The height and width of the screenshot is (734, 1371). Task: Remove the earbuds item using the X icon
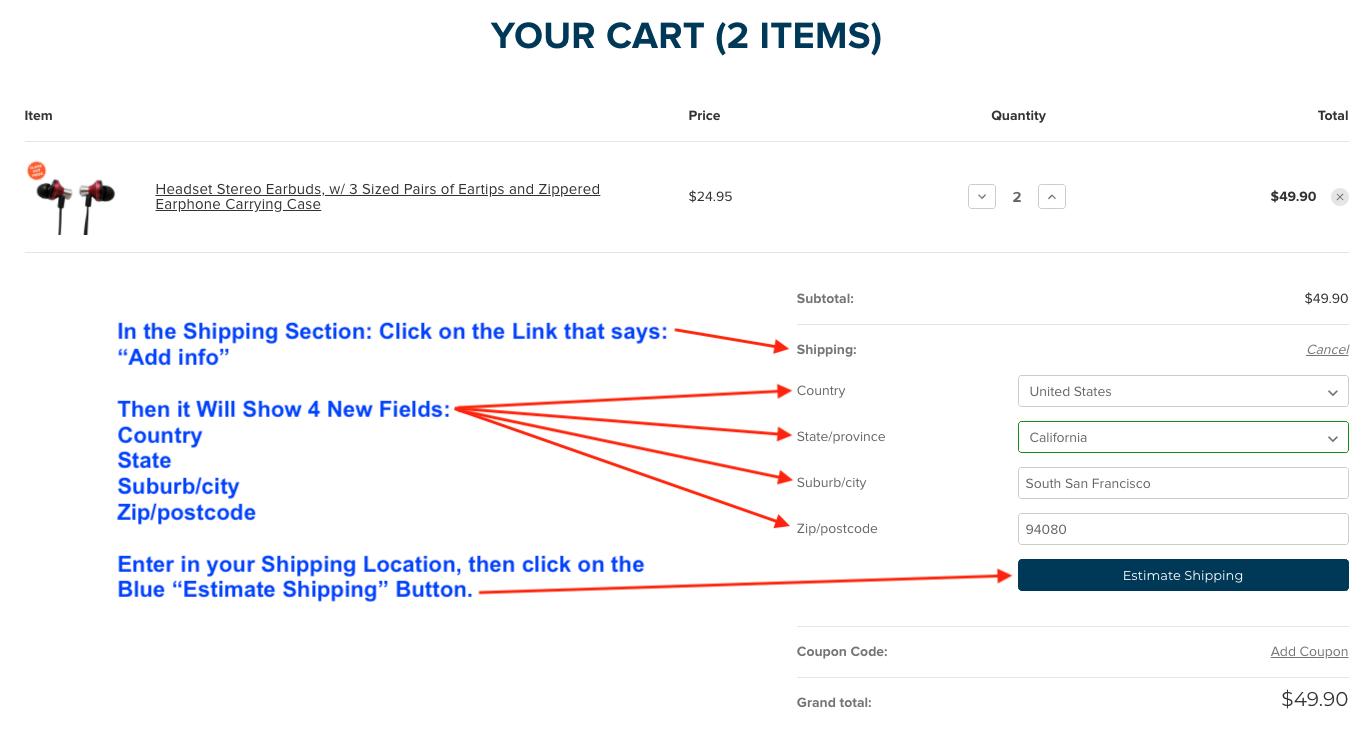(1340, 196)
